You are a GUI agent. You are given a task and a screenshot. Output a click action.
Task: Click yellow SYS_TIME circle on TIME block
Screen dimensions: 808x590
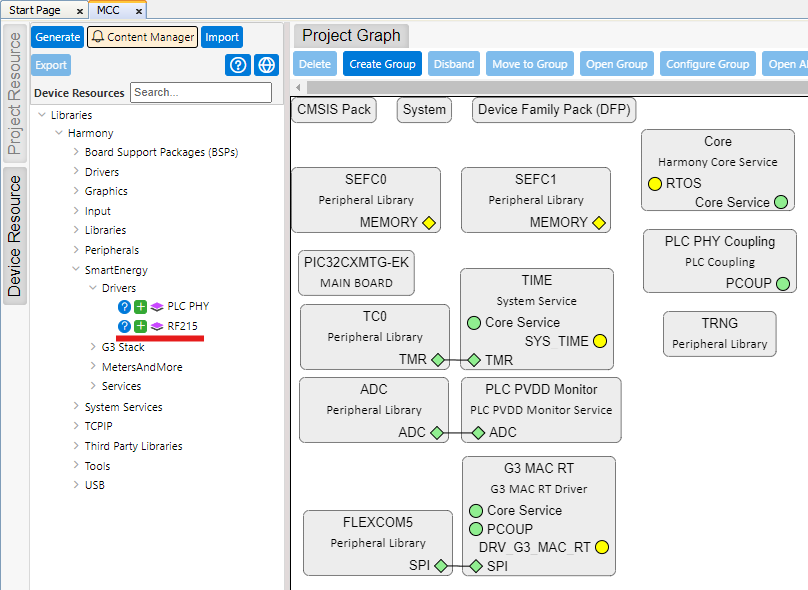click(600, 341)
